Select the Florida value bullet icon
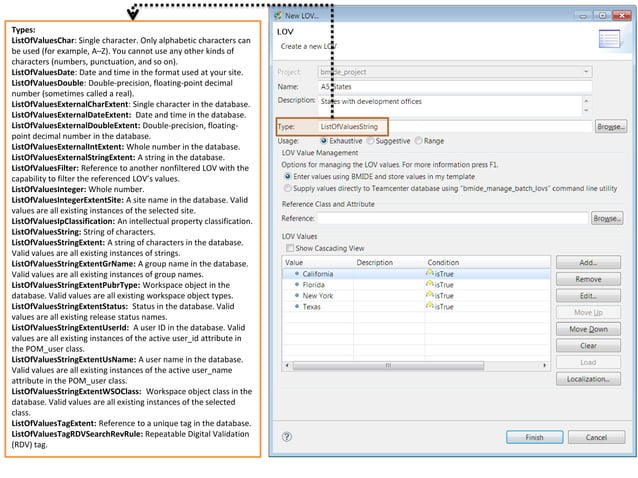638x478 pixels. coord(297,284)
